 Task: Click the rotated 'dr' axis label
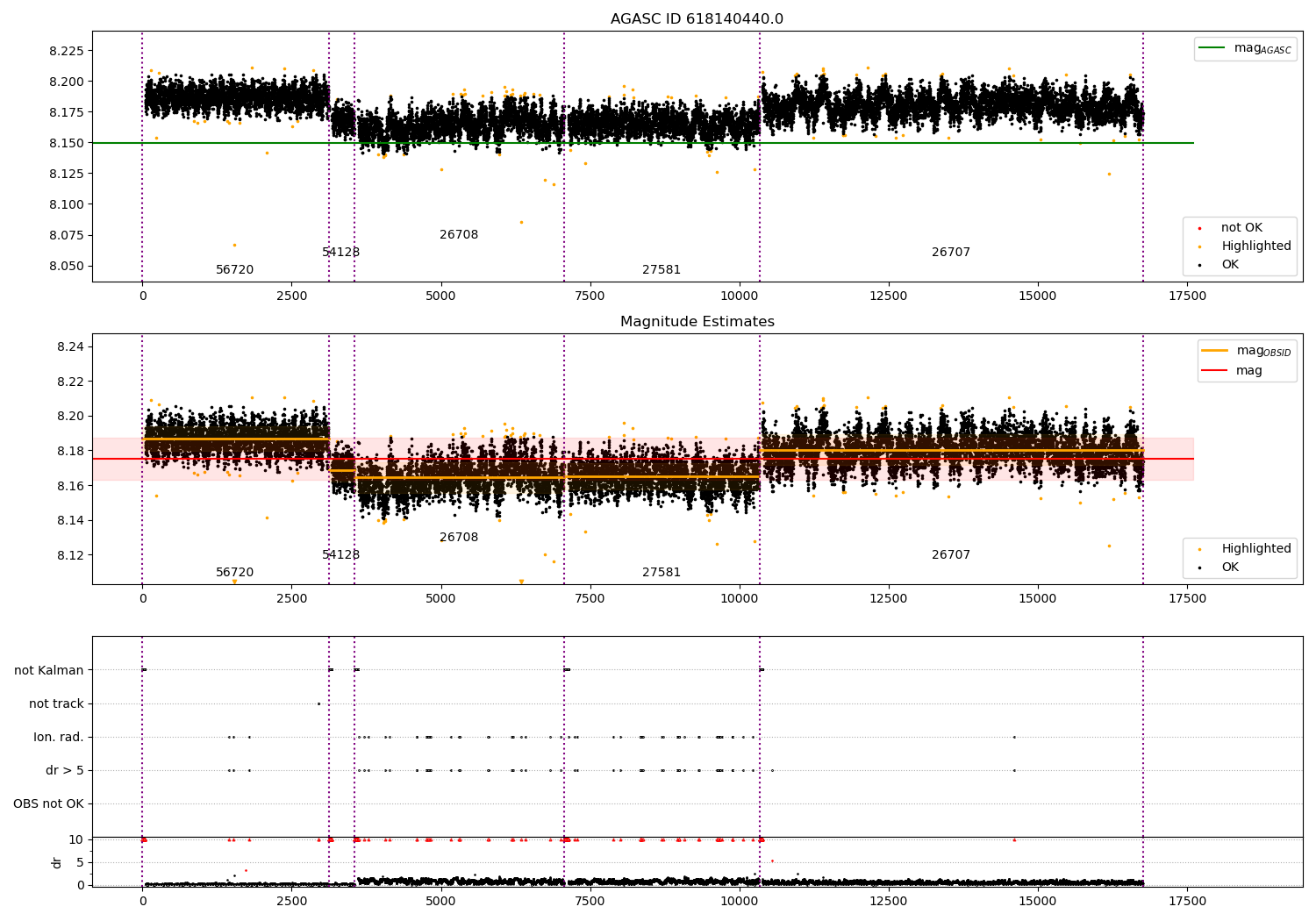(57, 862)
